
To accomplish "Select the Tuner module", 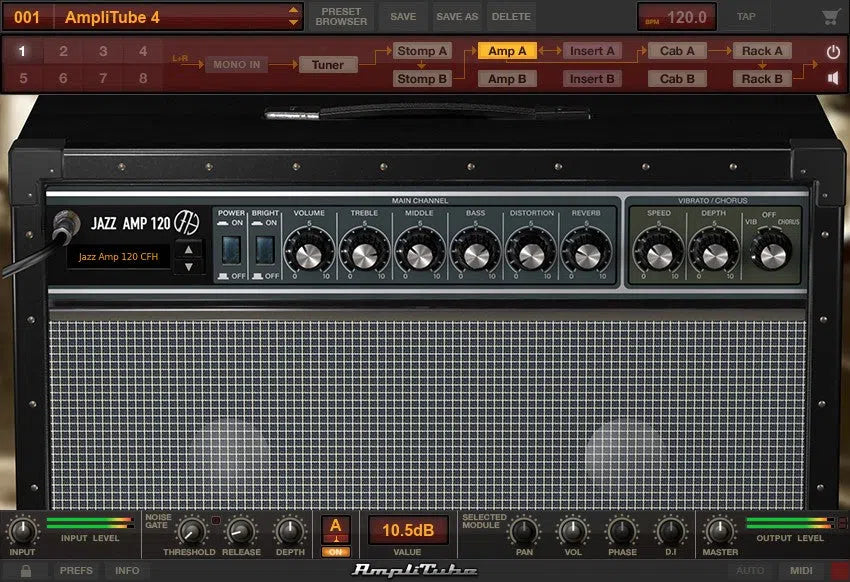I will tap(327, 64).
